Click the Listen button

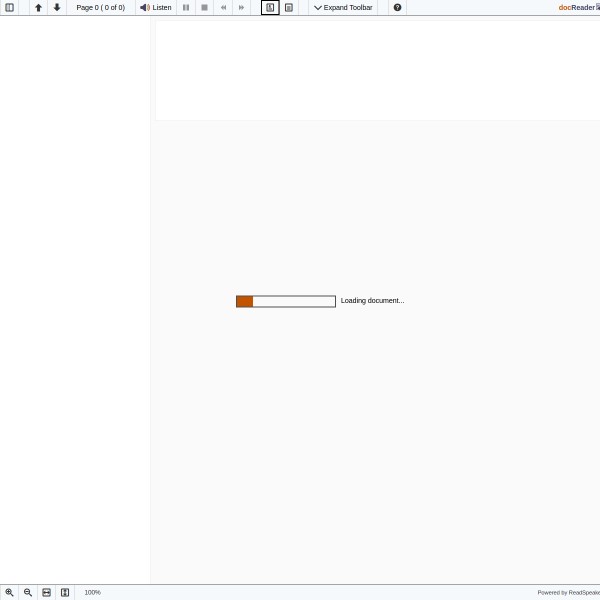(156, 7)
